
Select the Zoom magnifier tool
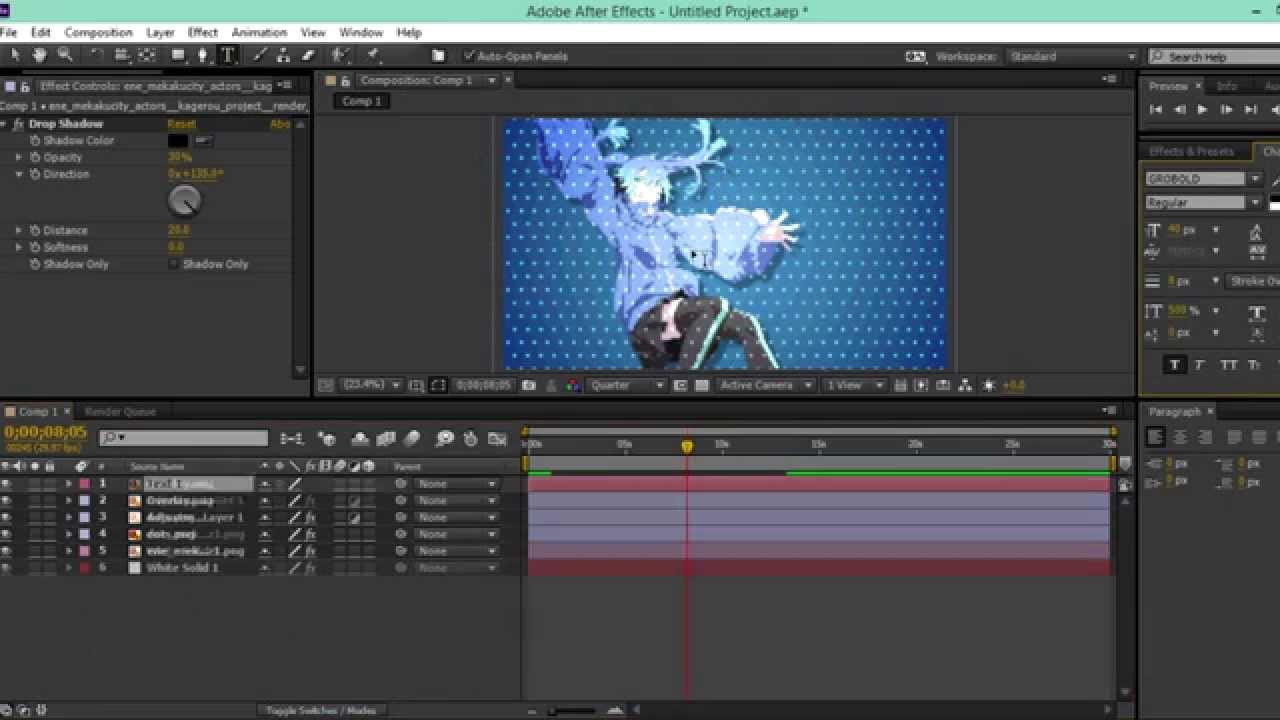pyautogui.click(x=64, y=56)
